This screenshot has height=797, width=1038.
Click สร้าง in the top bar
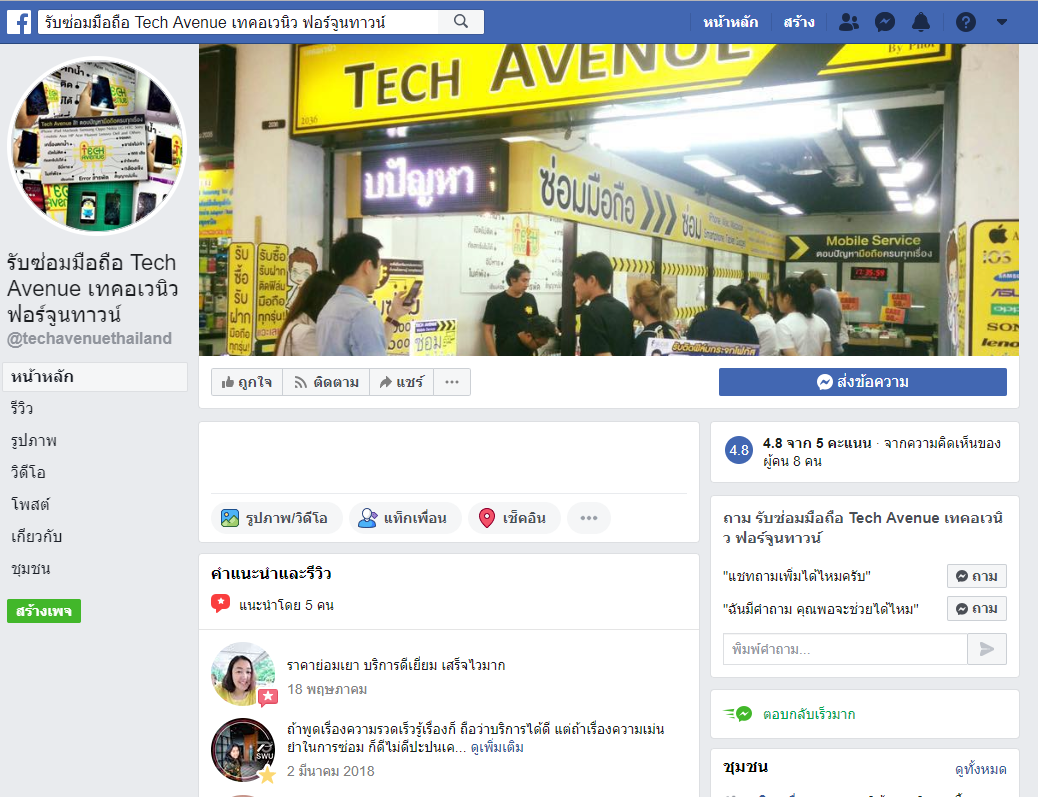799,23
